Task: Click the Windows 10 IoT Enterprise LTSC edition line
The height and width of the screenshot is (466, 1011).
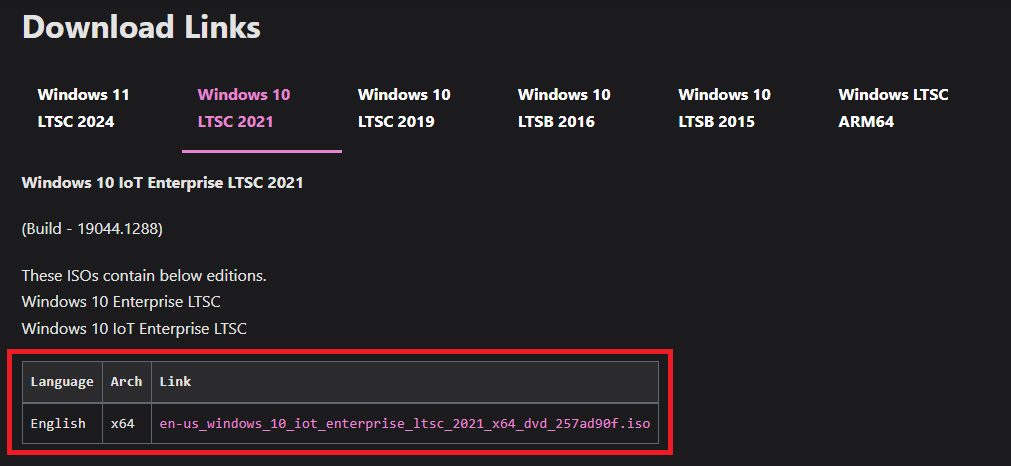Action: click(134, 329)
